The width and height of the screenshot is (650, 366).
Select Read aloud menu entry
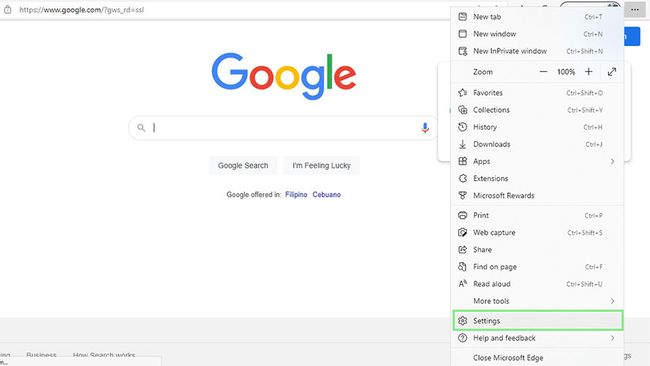tap(537, 284)
